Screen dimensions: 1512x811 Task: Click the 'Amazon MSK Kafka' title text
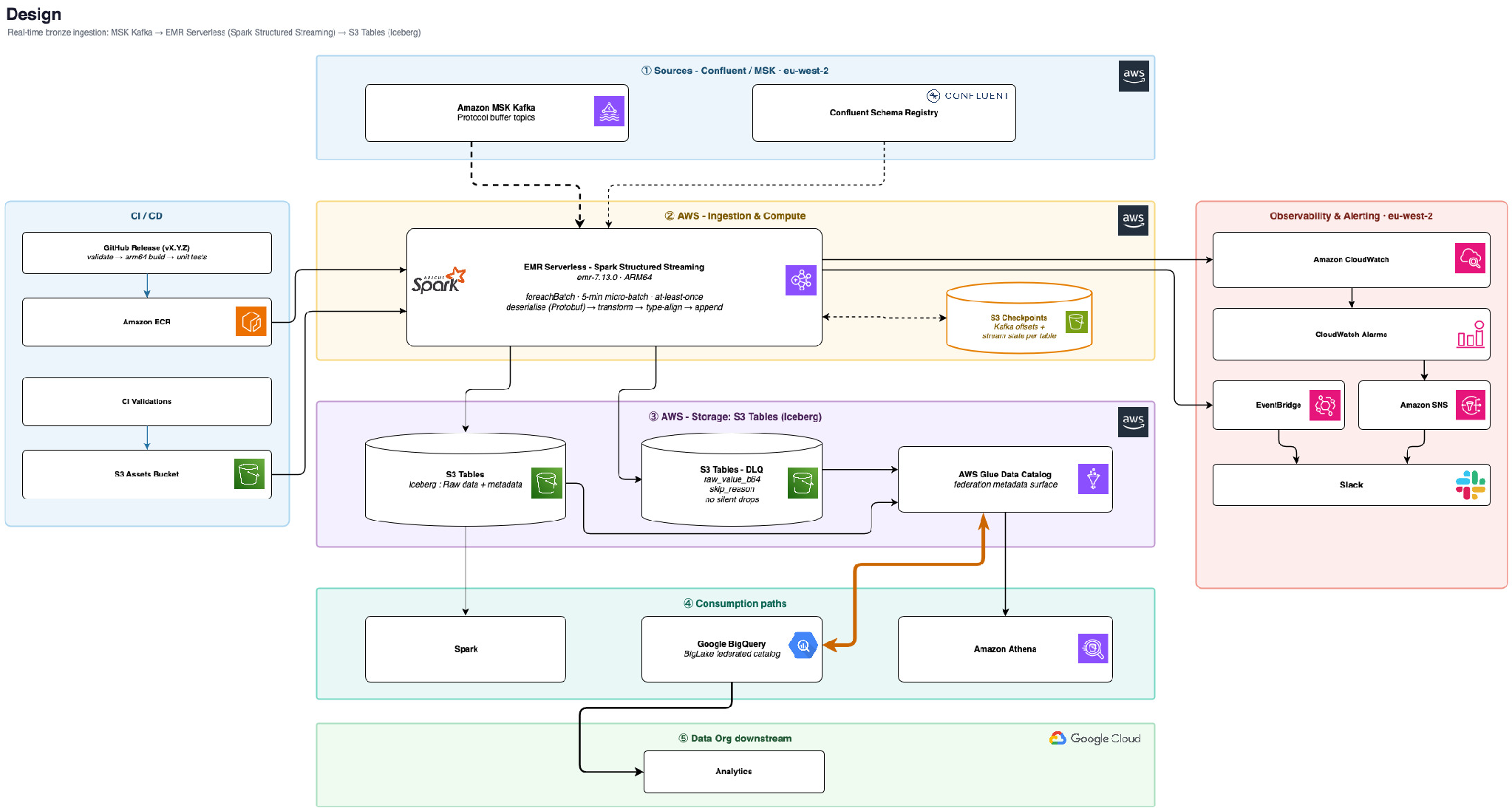496,108
